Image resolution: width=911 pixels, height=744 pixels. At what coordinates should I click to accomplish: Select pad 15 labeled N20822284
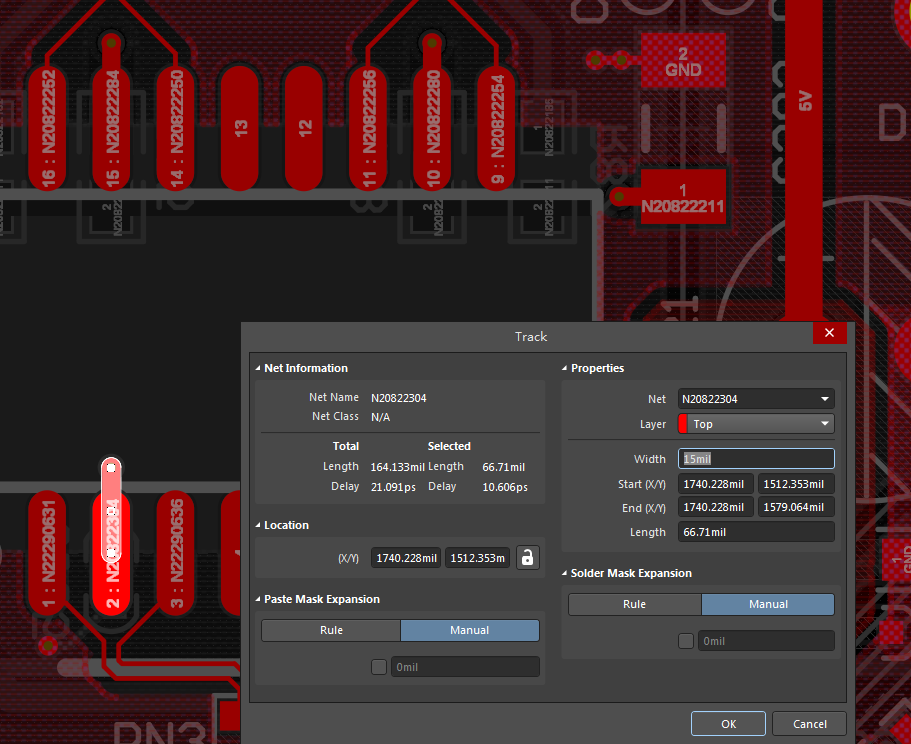coord(111,128)
